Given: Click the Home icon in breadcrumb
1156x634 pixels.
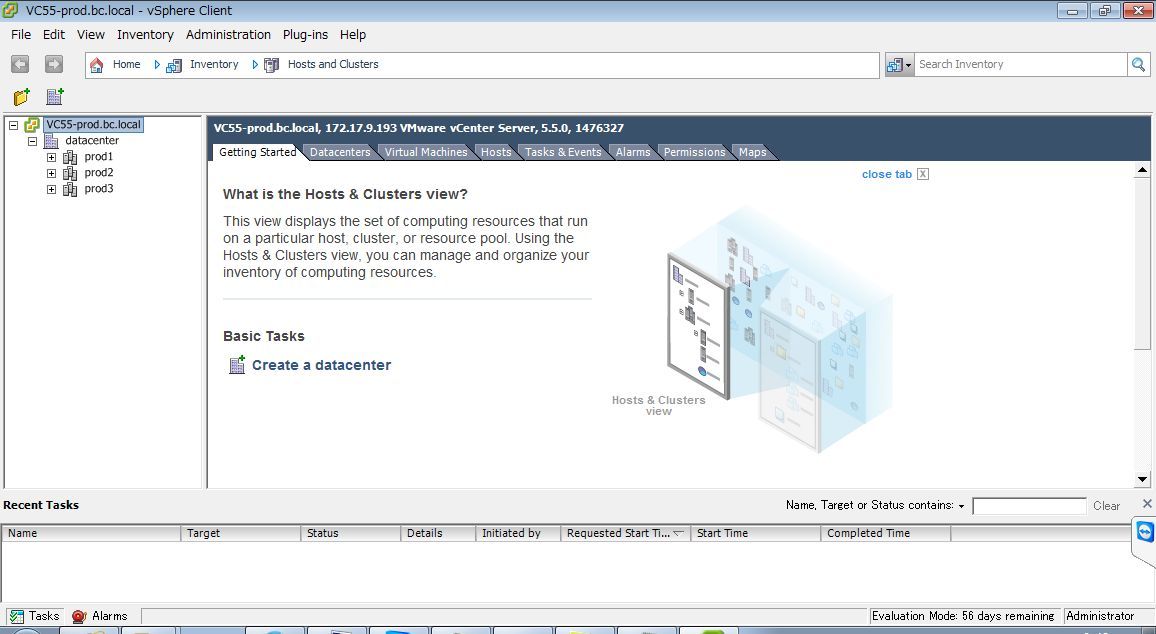Looking at the screenshot, I should 97,65.
